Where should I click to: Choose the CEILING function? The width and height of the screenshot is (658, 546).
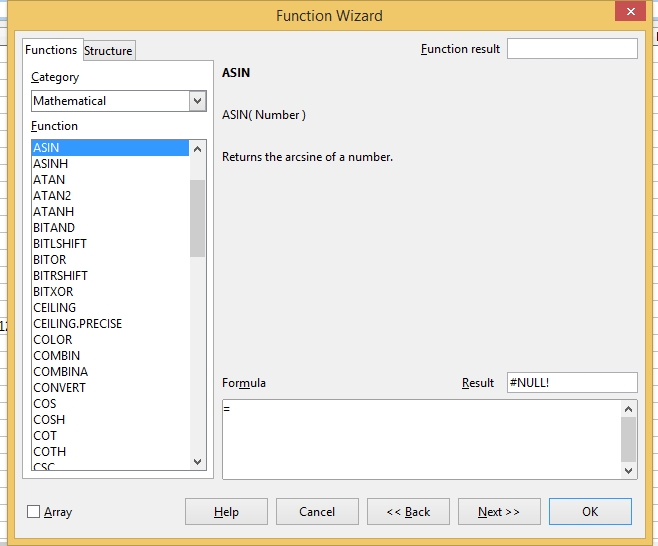pos(54,308)
